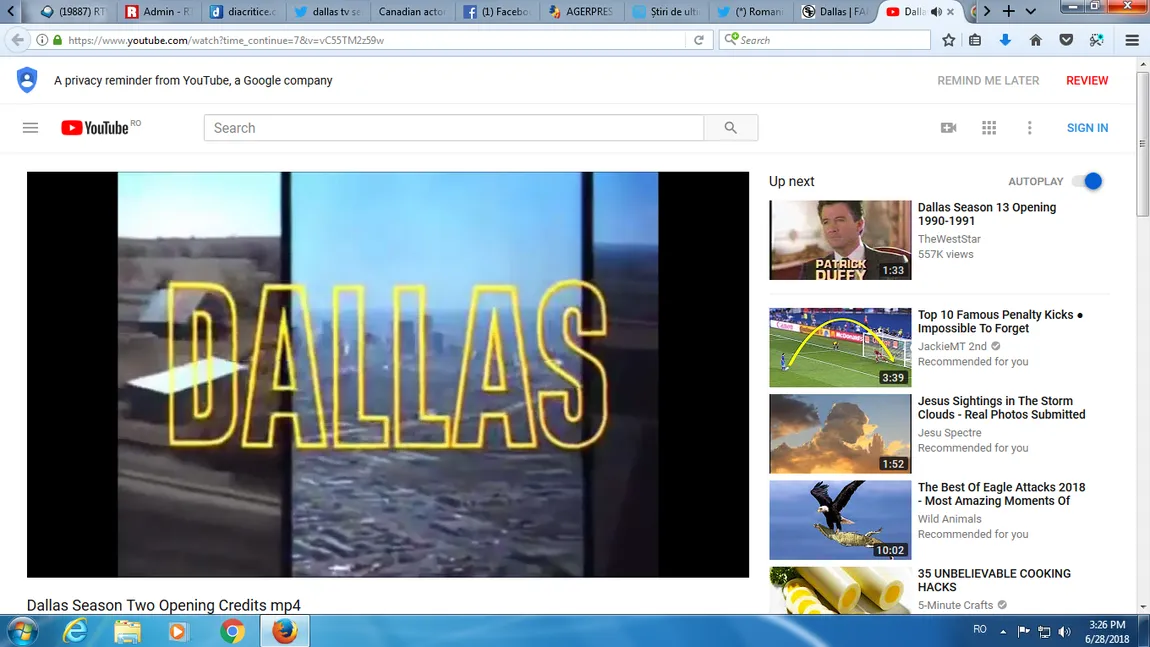Open Wild Animals channel link
This screenshot has height=647, width=1150.
coord(949,519)
